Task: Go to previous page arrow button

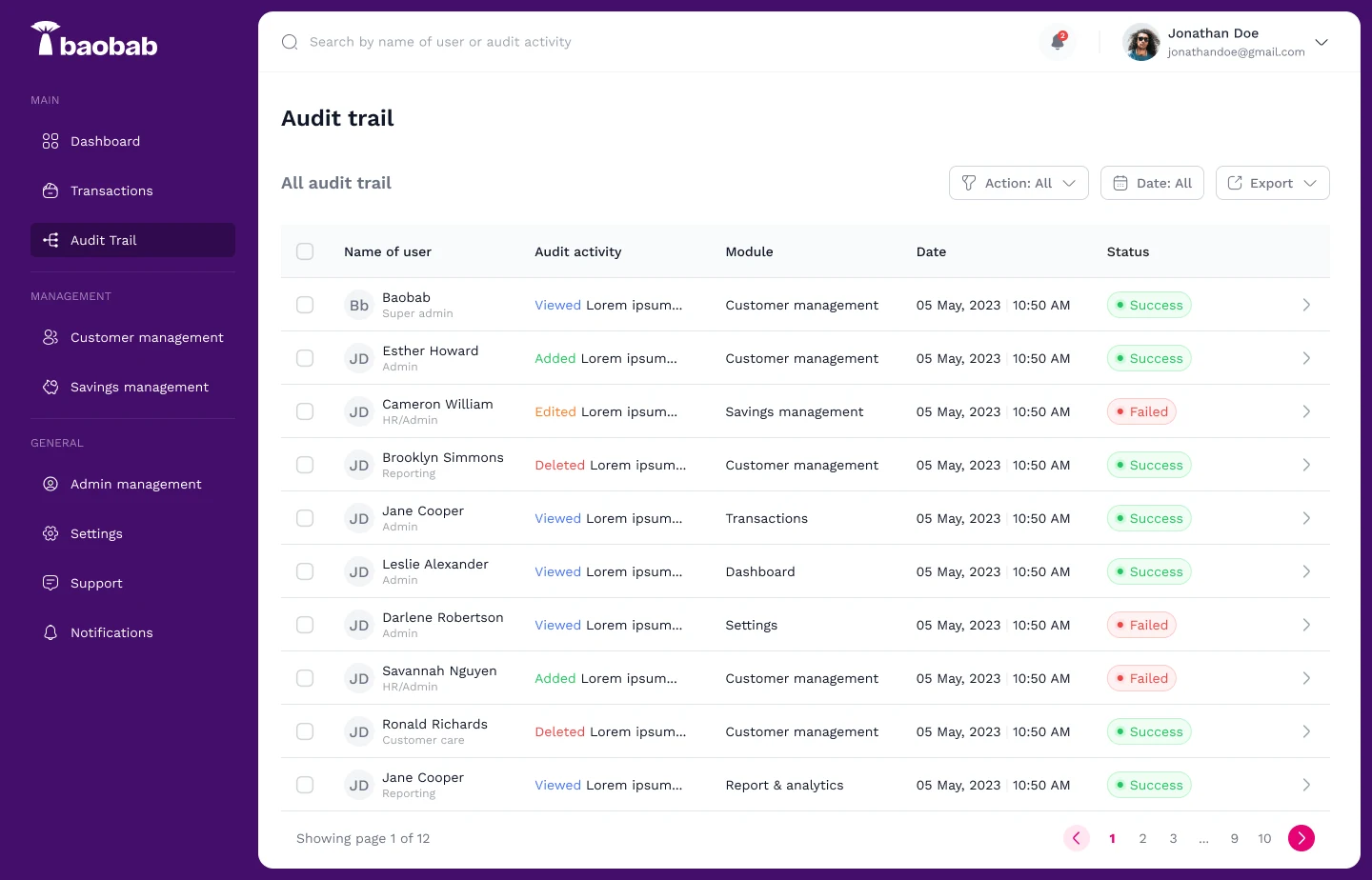Action: [x=1077, y=838]
